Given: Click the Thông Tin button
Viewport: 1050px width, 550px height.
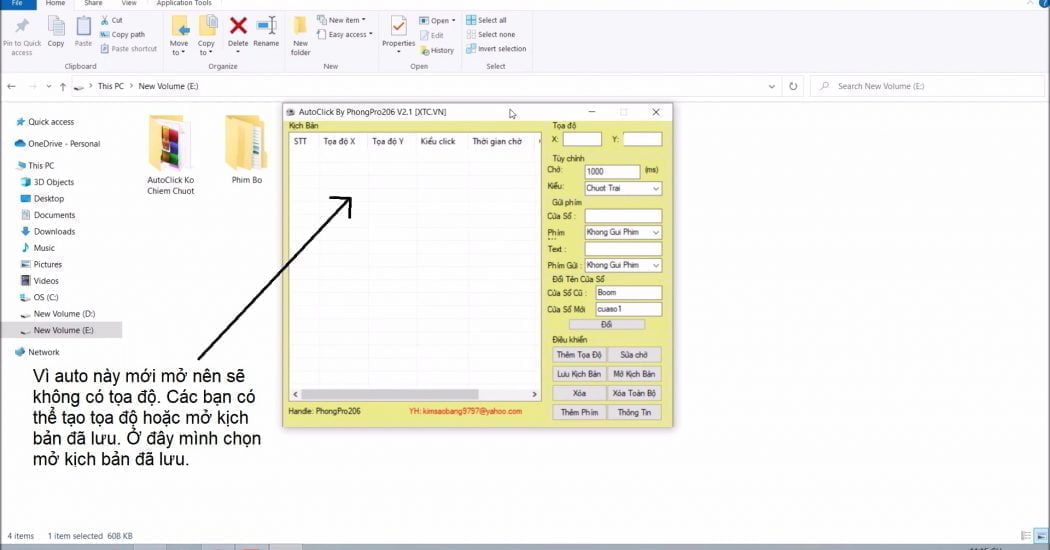Looking at the screenshot, I should pos(633,412).
